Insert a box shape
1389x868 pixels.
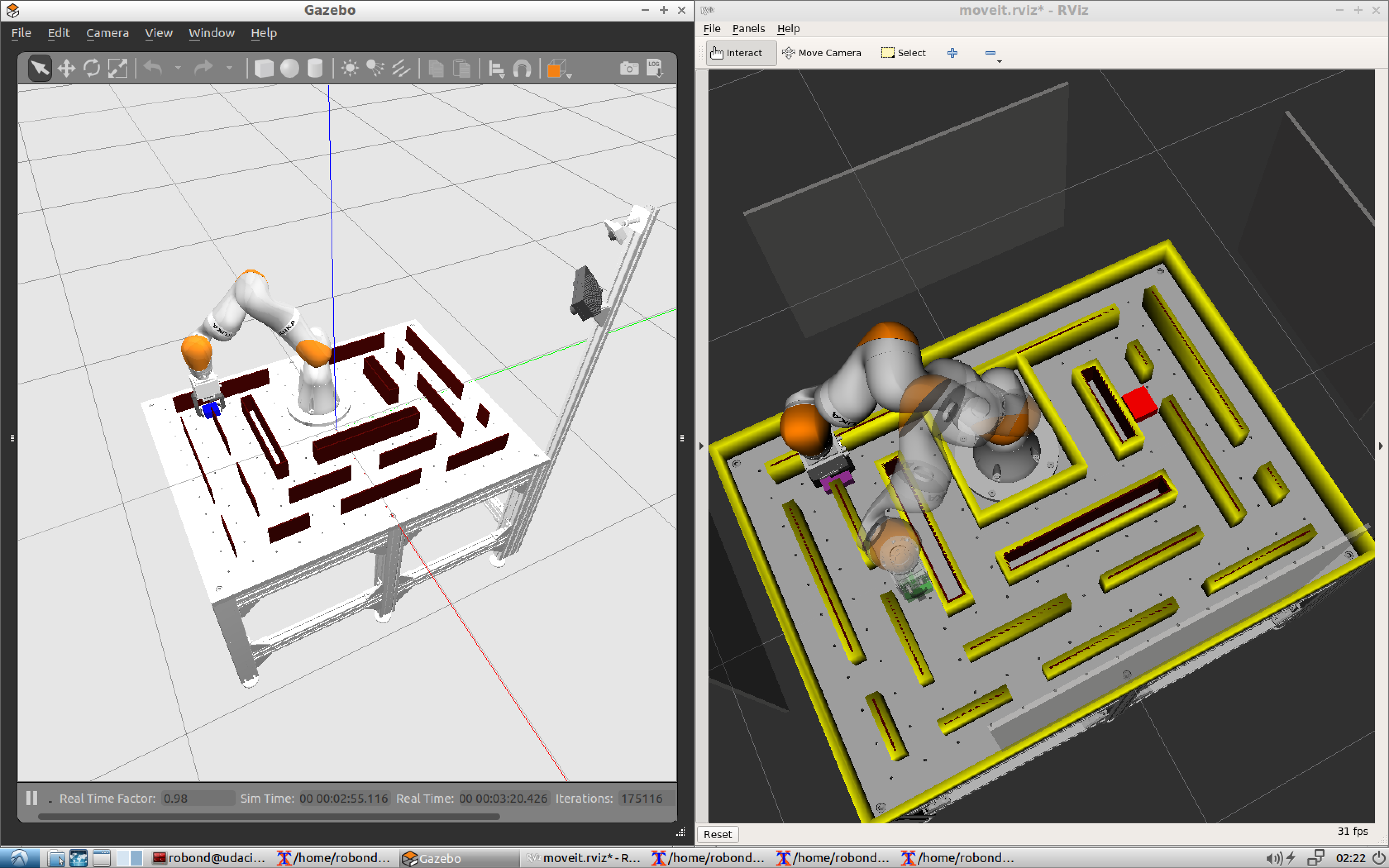[263, 69]
